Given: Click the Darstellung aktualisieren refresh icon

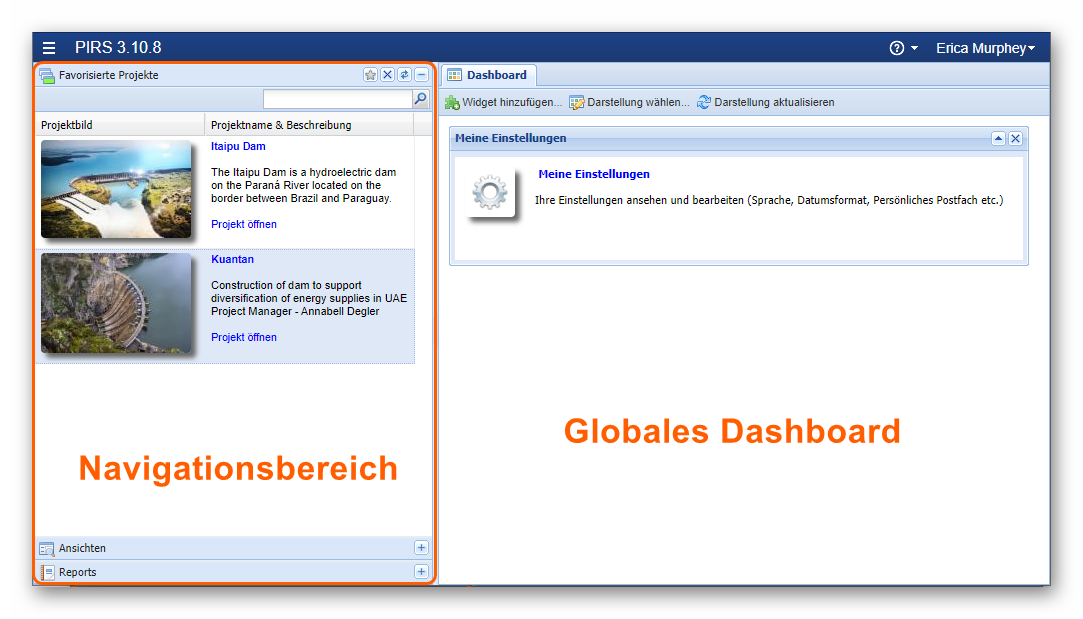Looking at the screenshot, I should pos(703,101).
